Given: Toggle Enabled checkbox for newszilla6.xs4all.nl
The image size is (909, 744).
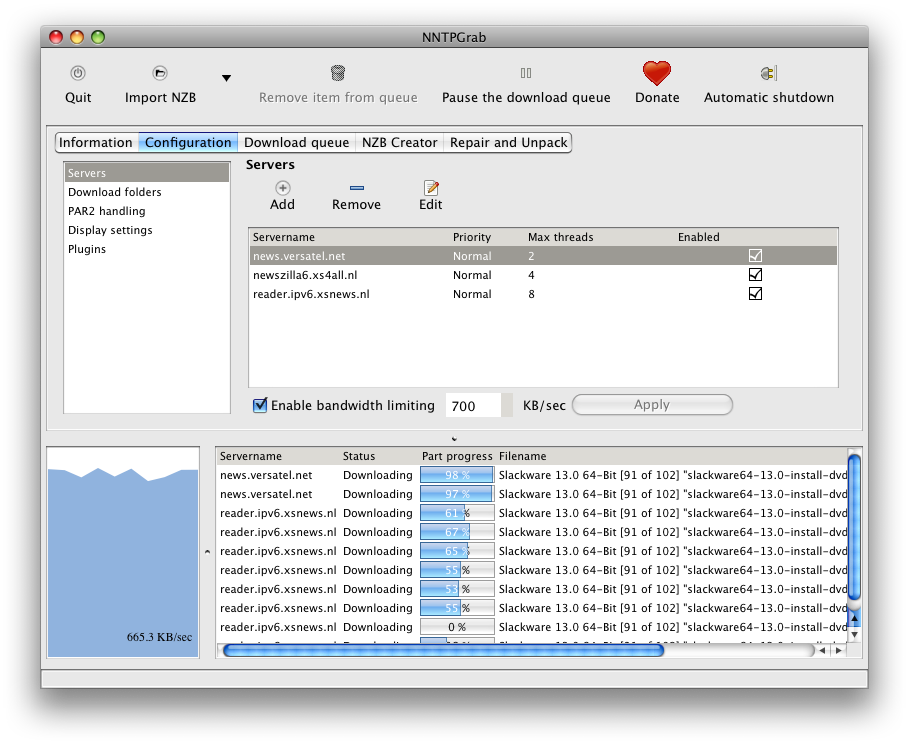Looking at the screenshot, I should (755, 275).
